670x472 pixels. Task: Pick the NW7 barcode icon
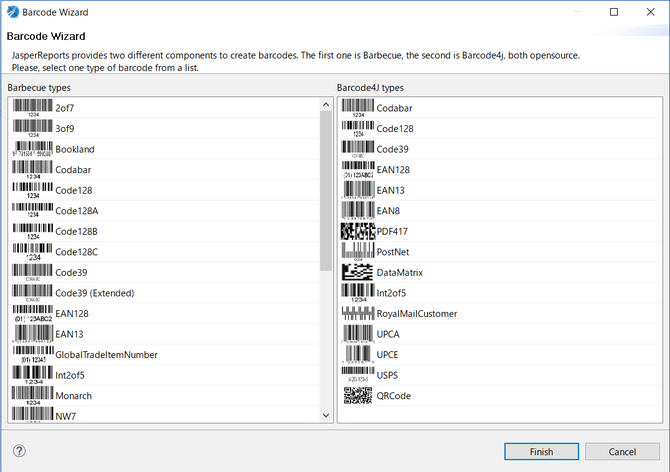pos(33,414)
